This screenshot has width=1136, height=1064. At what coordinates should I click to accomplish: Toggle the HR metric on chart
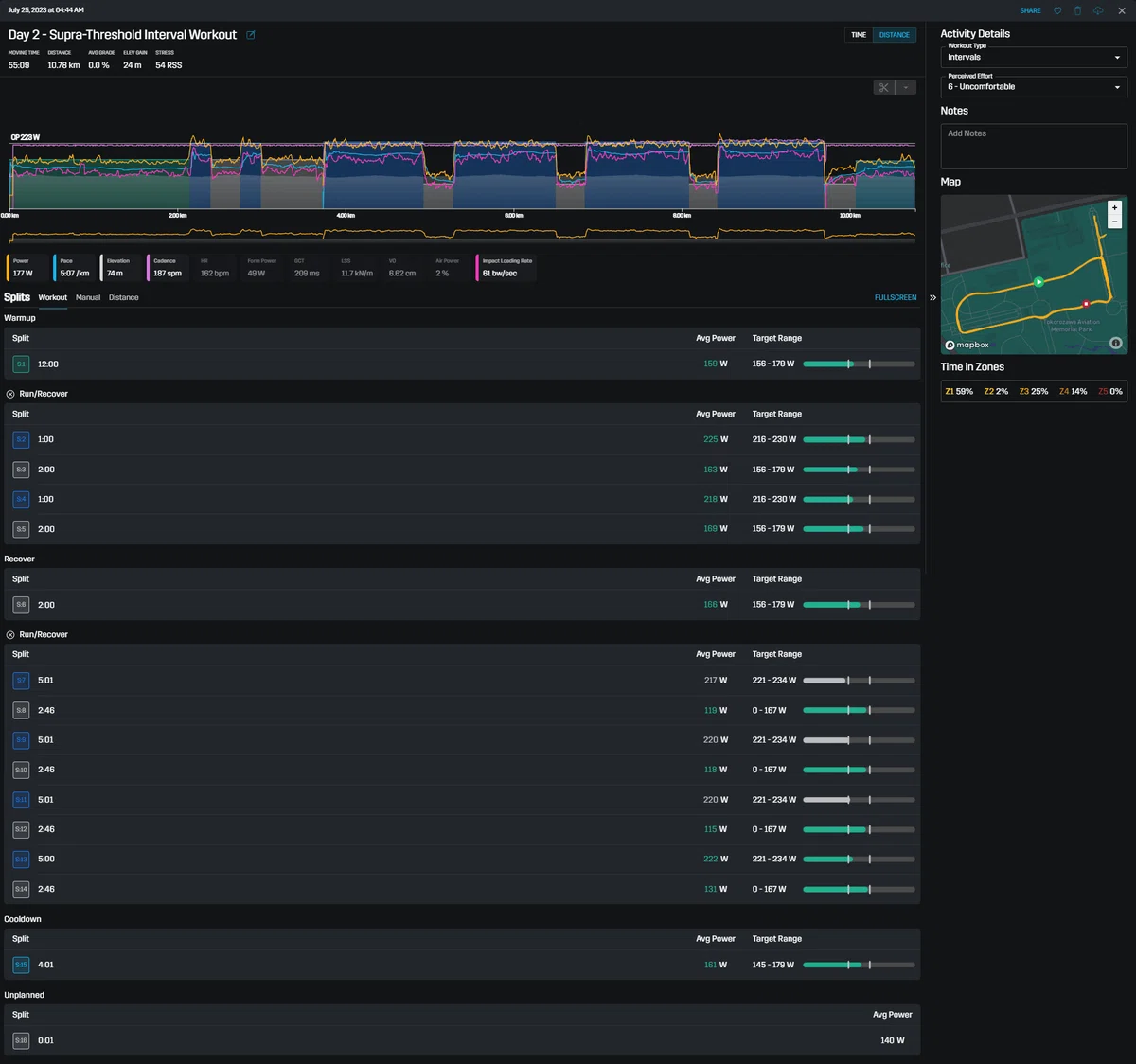(x=213, y=268)
